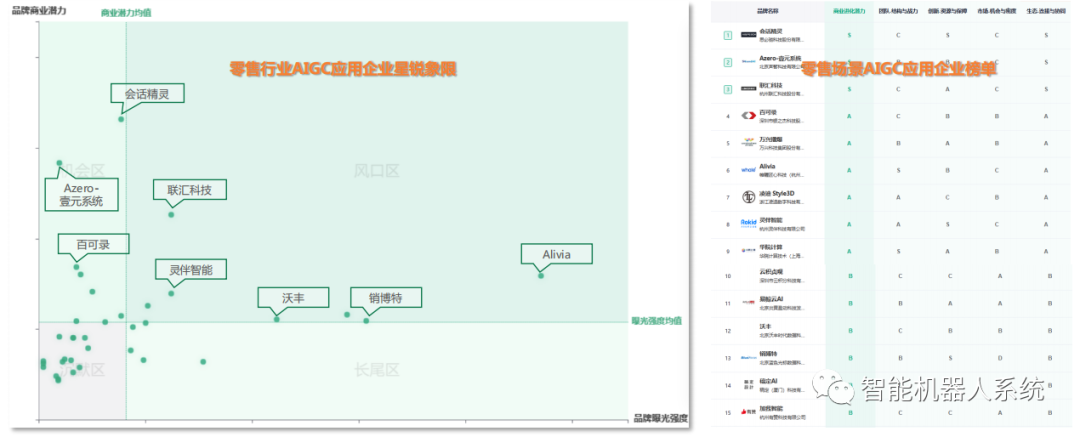Click the 百可录 callout label on the chart

coord(93,245)
